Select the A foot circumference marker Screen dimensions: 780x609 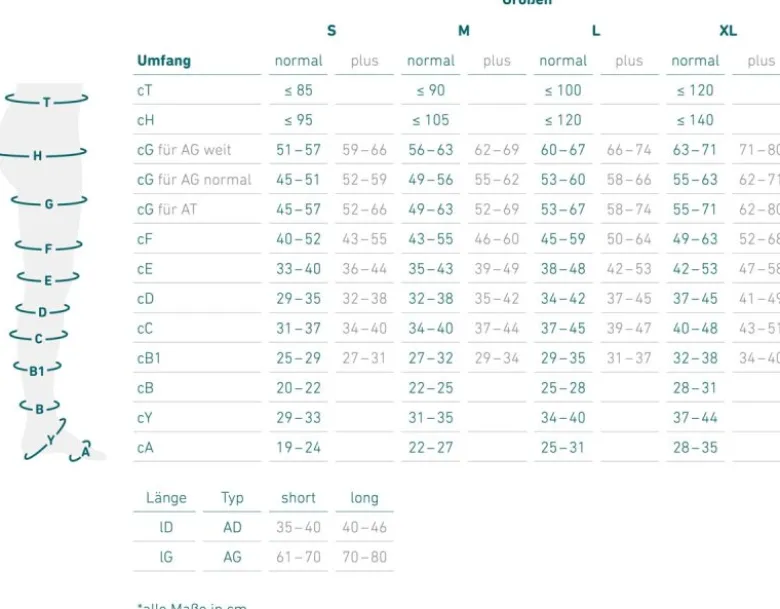(81, 451)
